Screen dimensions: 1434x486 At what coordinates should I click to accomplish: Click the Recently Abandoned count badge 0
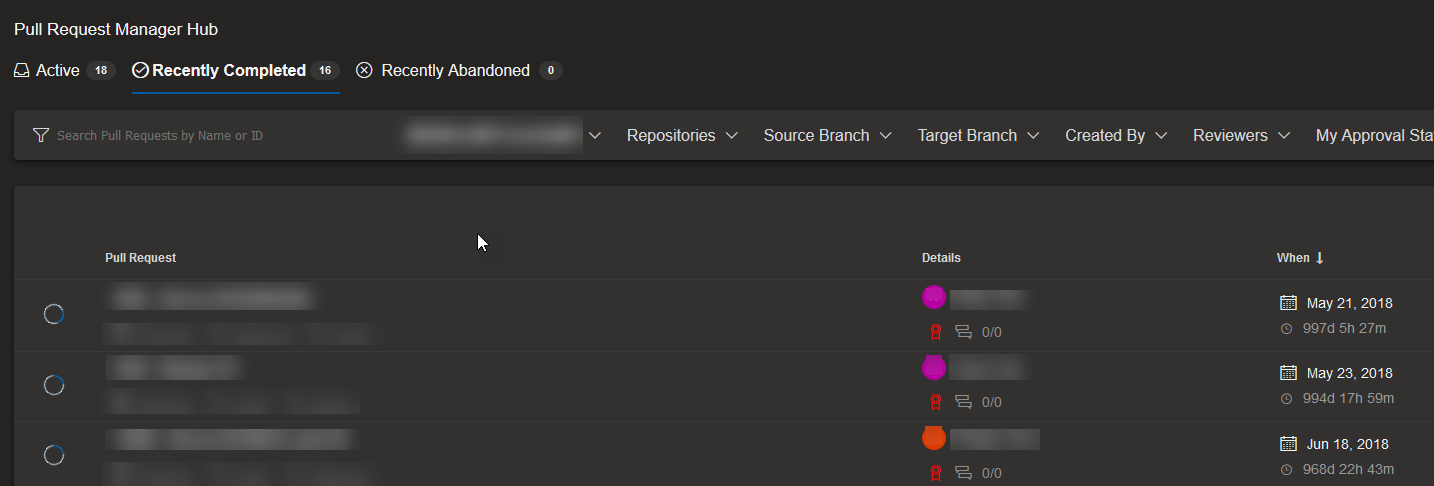(551, 70)
